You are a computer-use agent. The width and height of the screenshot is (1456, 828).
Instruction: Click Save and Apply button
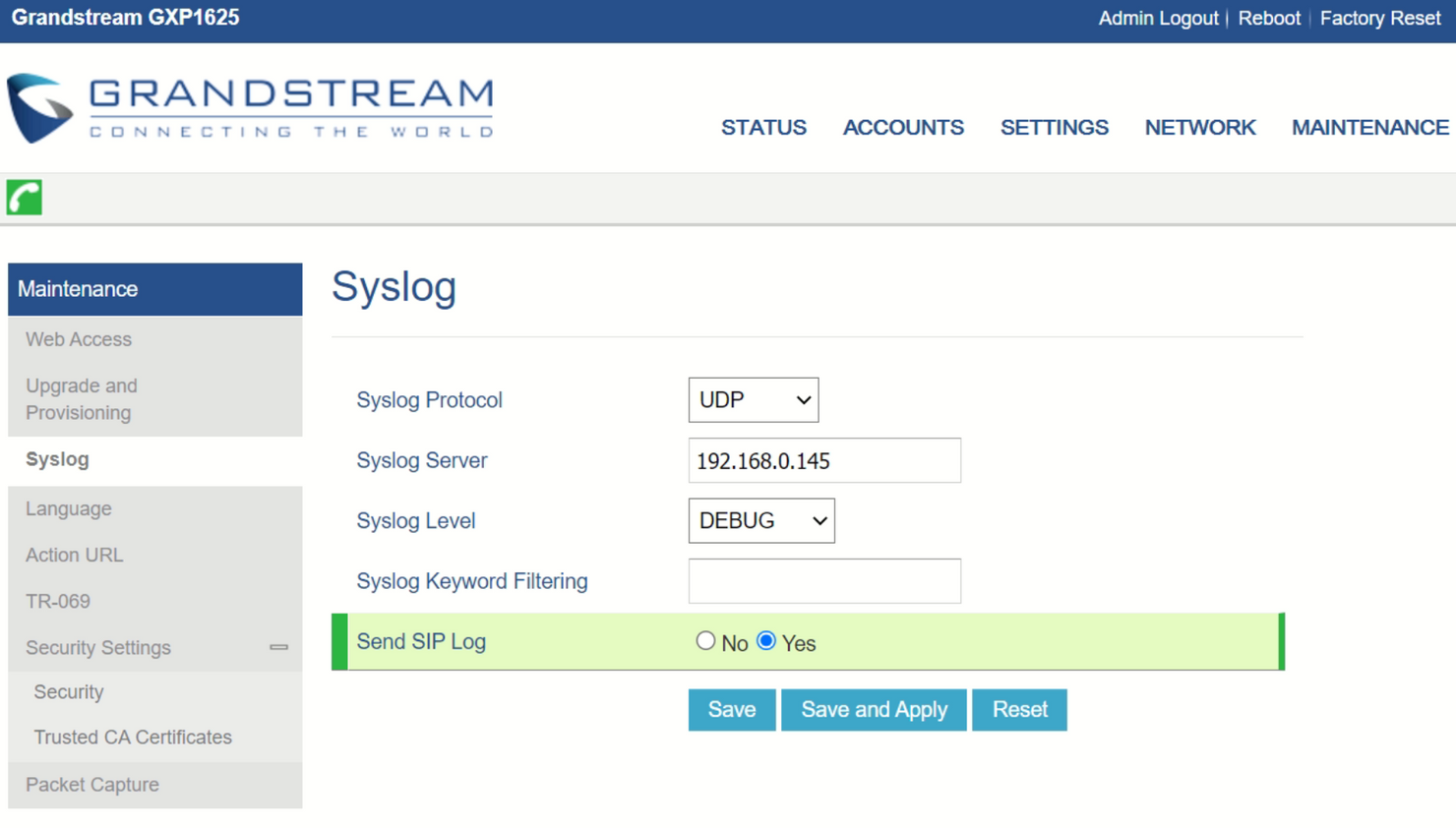coord(874,710)
